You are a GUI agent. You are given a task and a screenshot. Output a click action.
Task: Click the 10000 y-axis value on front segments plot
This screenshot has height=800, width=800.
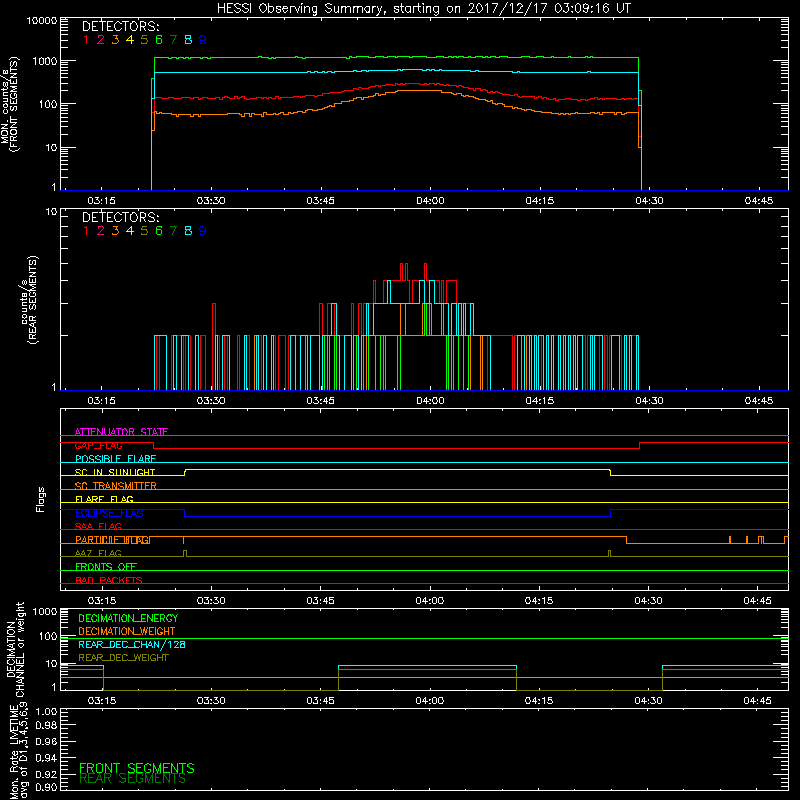[x=42, y=21]
